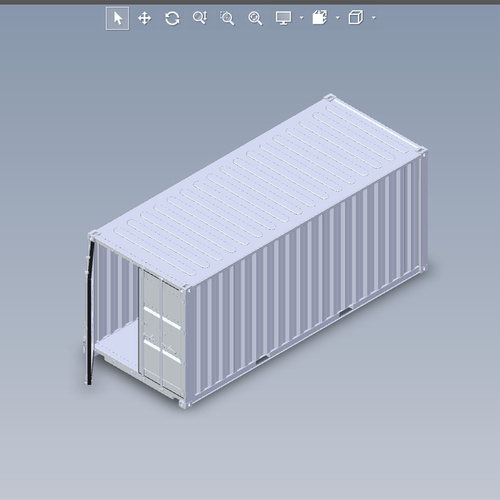Screen dimensions: 500x500
Task: Select the arrow pointer tool
Action: (x=117, y=18)
